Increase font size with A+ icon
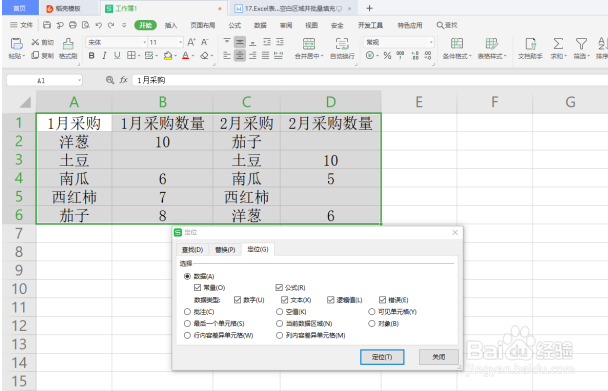 [x=191, y=42]
